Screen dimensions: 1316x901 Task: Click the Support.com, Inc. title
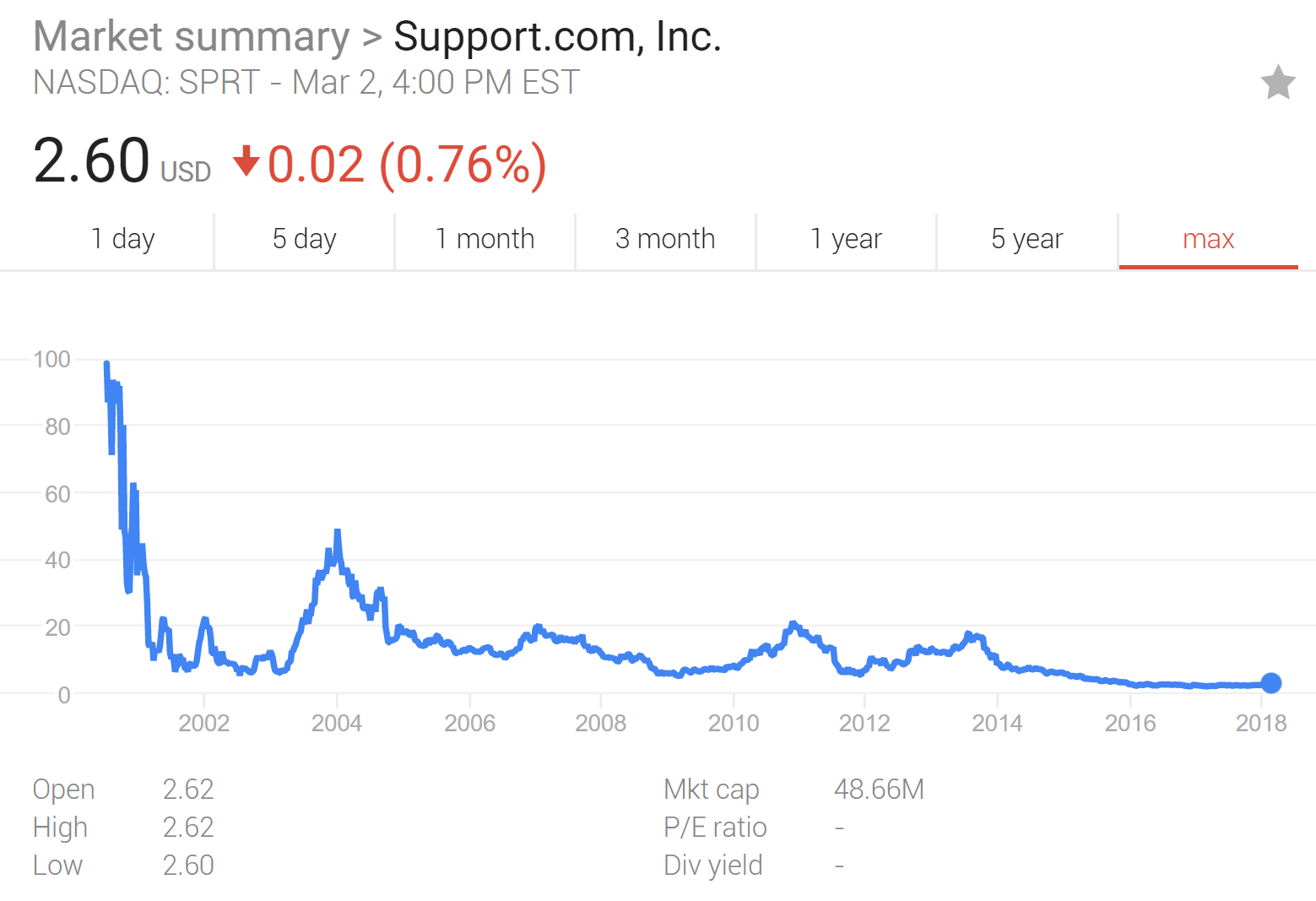[558, 37]
